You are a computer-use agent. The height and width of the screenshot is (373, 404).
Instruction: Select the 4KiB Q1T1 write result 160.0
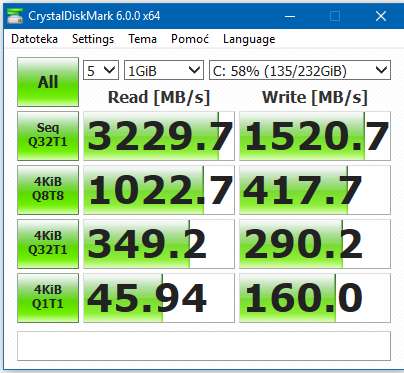[315, 298]
